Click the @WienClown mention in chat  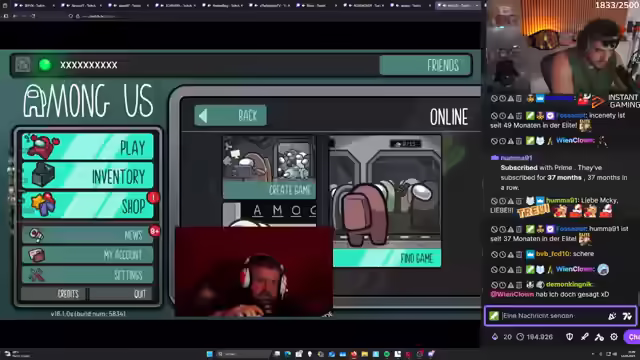[512, 294]
